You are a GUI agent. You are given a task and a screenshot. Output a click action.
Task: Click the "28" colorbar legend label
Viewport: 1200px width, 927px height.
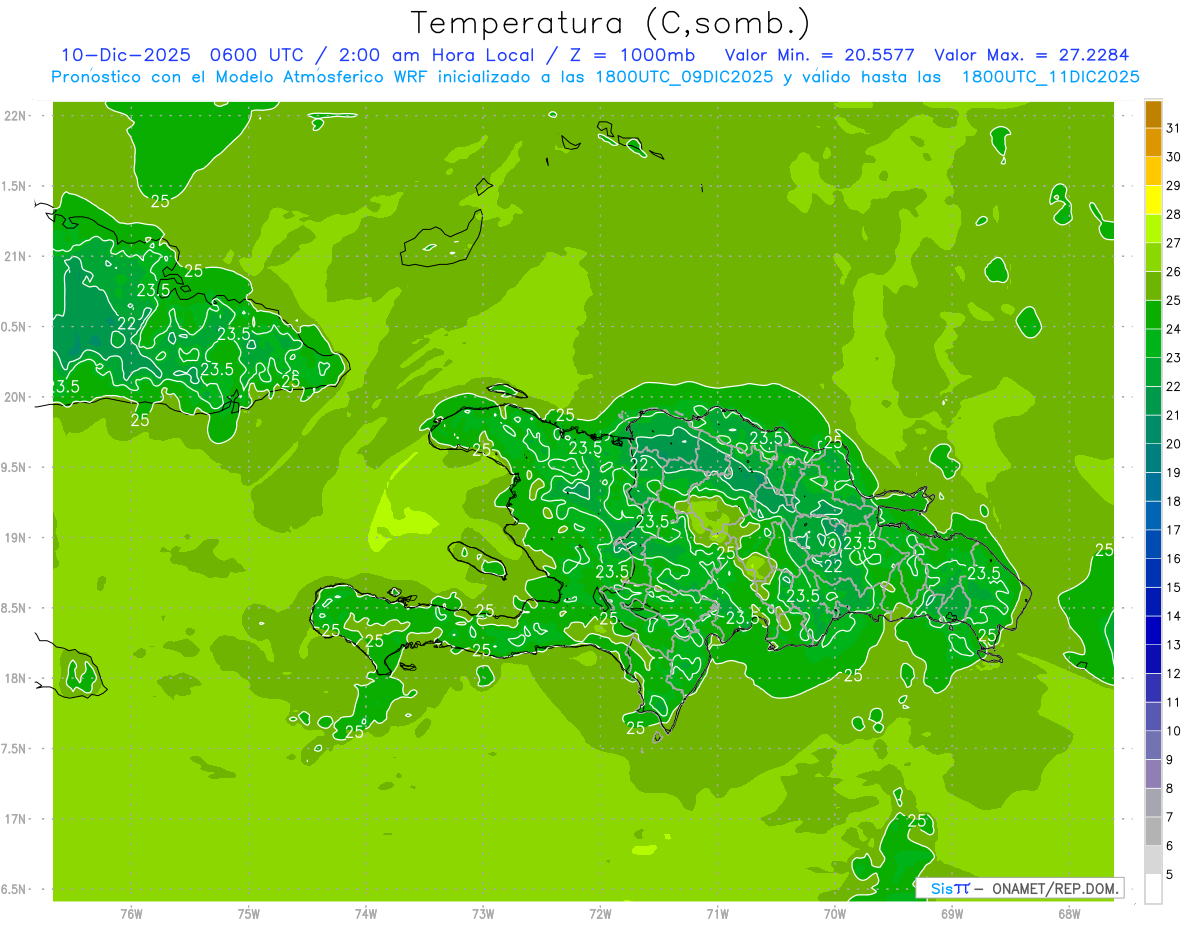click(x=1174, y=214)
